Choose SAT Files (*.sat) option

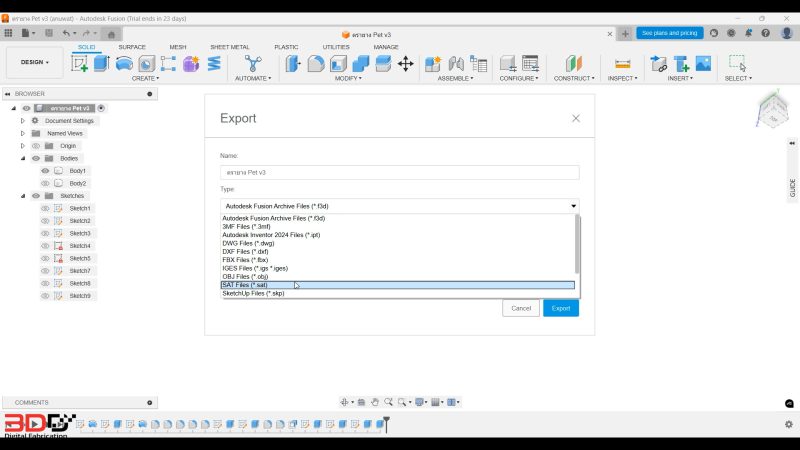[x=397, y=285]
